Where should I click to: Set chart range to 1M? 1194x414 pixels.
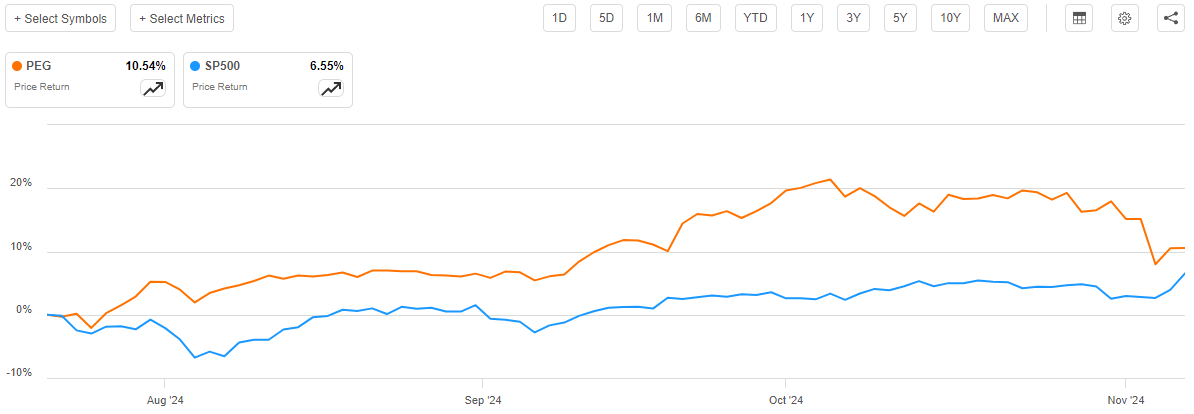[x=655, y=18]
